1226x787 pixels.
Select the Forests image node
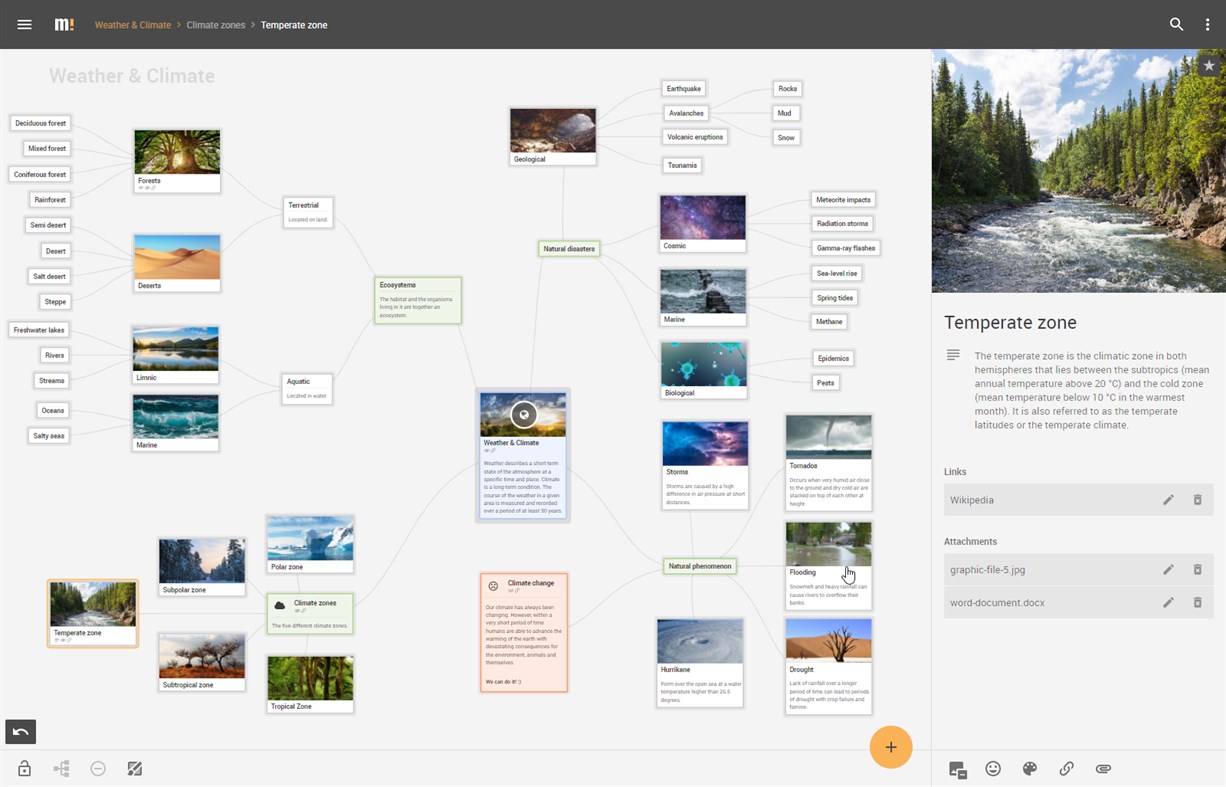[x=177, y=161]
